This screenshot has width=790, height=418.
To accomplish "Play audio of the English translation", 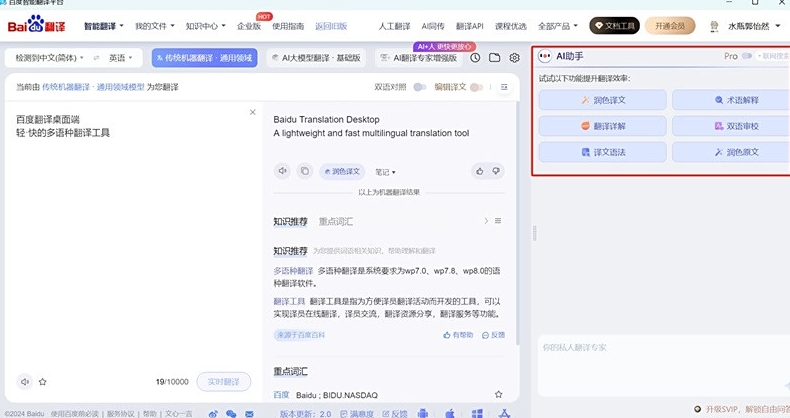I will 283,171.
